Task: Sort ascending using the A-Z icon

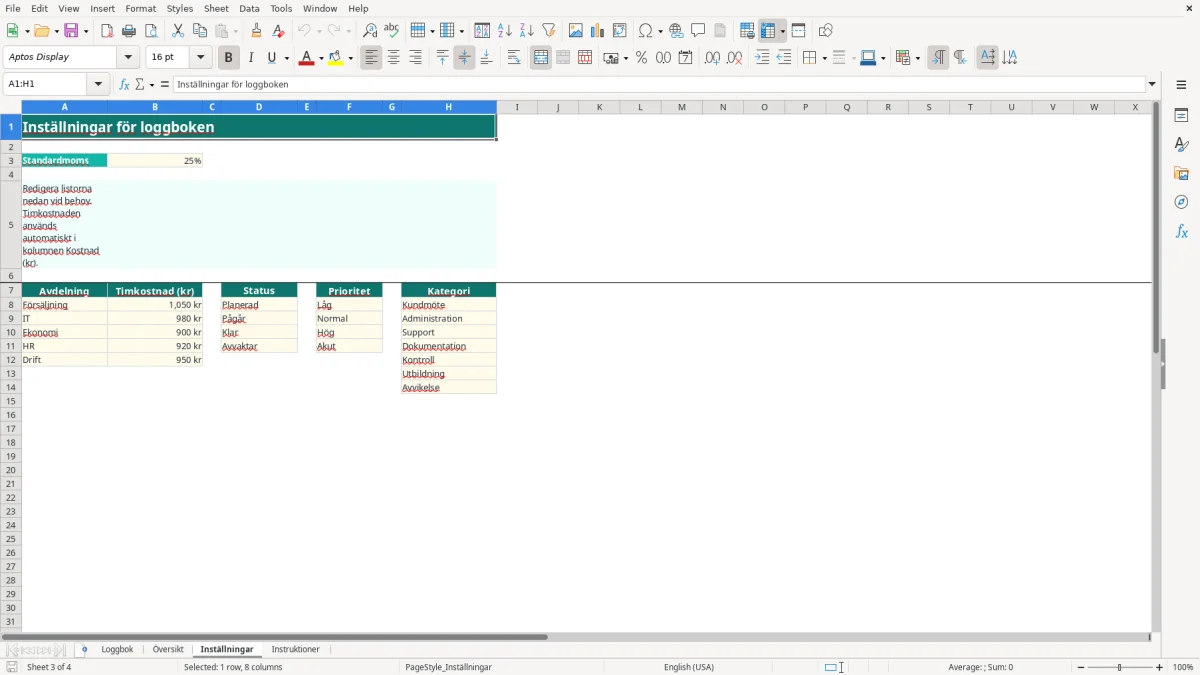Action: pos(505,31)
